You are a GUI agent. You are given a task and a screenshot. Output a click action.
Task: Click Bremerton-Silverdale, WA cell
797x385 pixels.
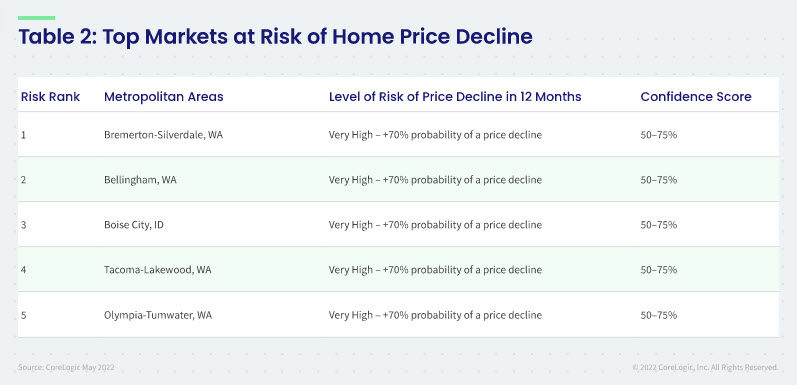click(x=163, y=135)
